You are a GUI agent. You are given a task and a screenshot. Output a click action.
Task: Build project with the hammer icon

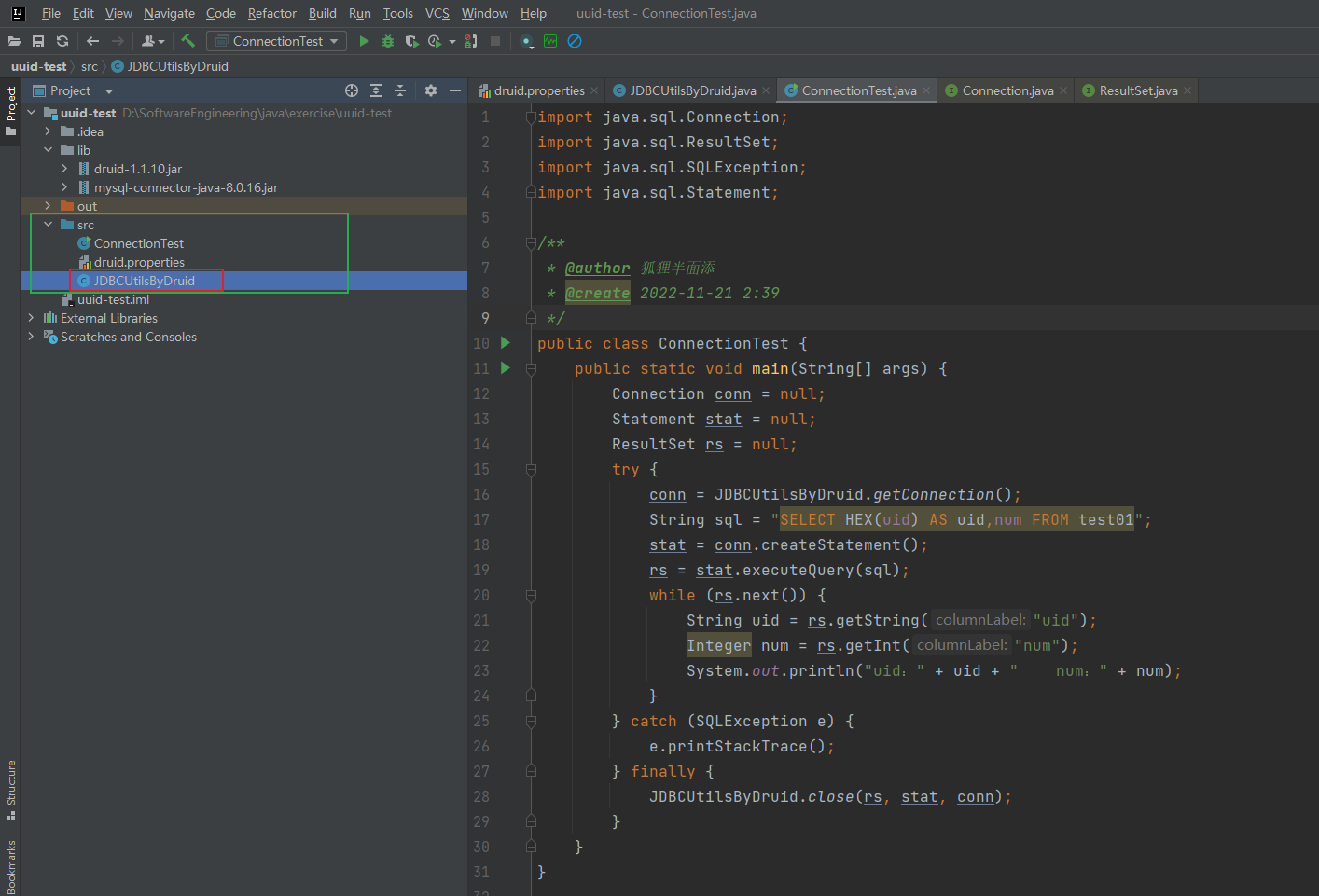pos(187,41)
